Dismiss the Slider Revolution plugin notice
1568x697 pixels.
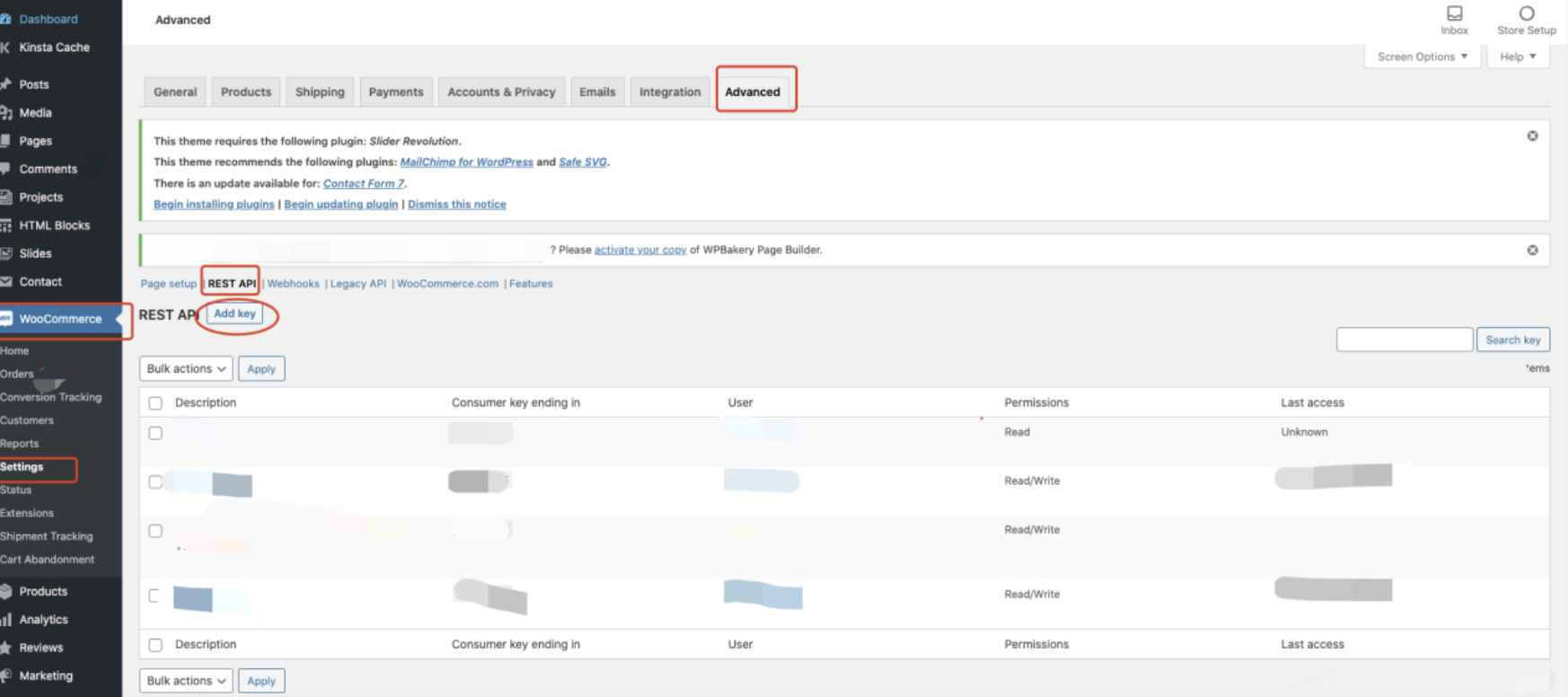[x=1532, y=136]
